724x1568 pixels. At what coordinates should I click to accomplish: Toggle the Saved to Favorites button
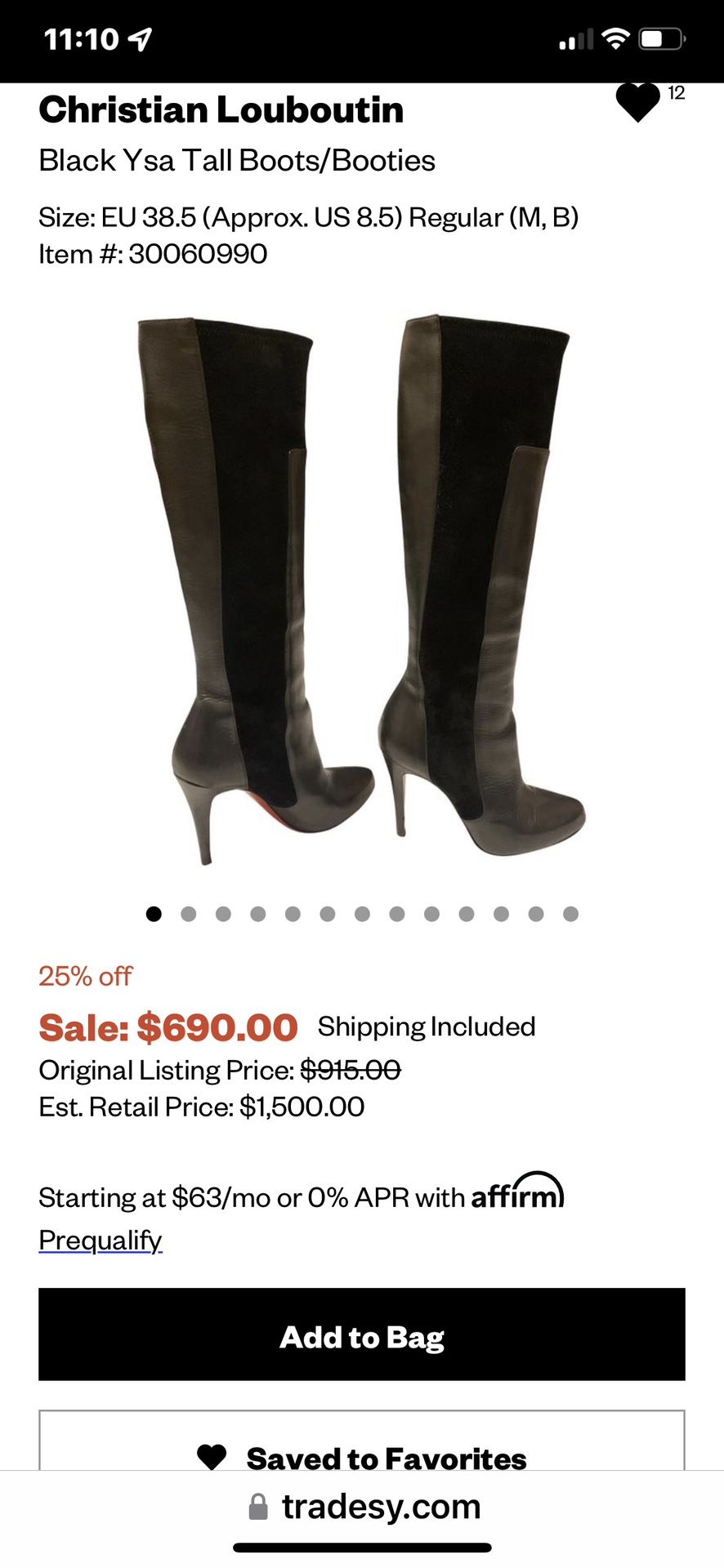362,1441
